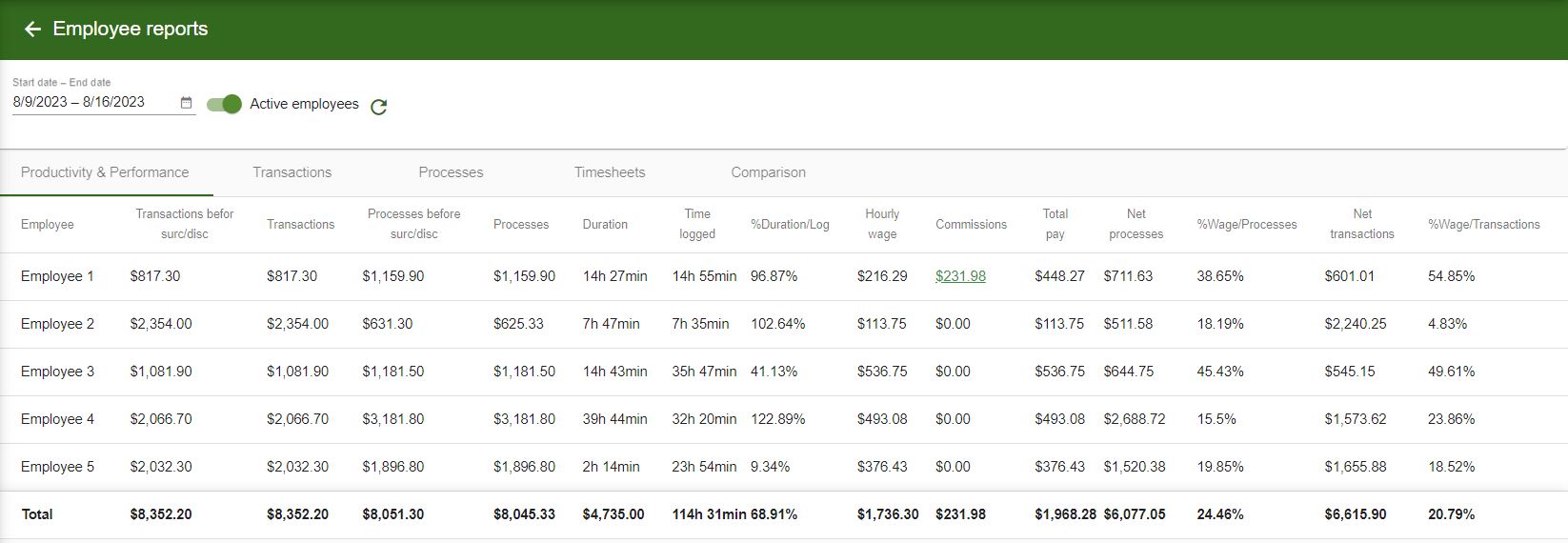The width and height of the screenshot is (1568, 543).
Task: Select the Employee 4 row name
Action: (57, 419)
